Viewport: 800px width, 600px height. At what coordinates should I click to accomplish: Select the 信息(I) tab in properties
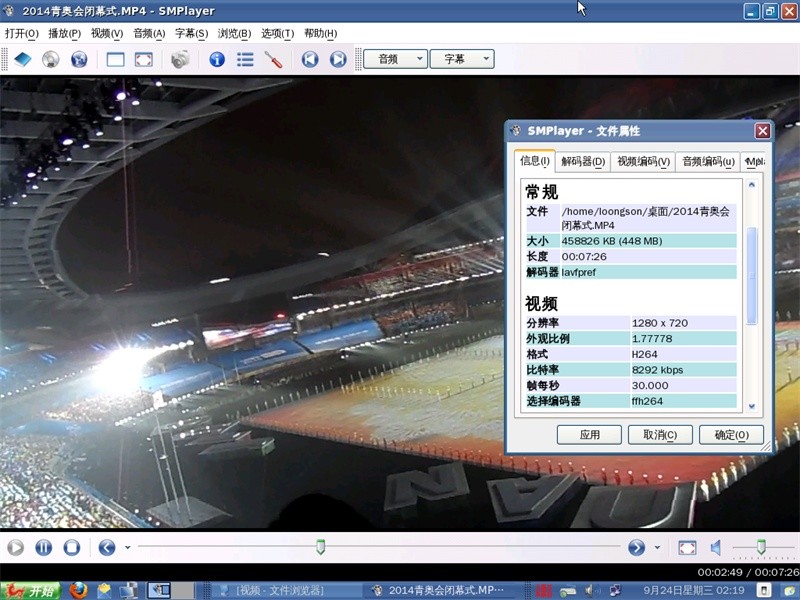[x=535, y=161]
